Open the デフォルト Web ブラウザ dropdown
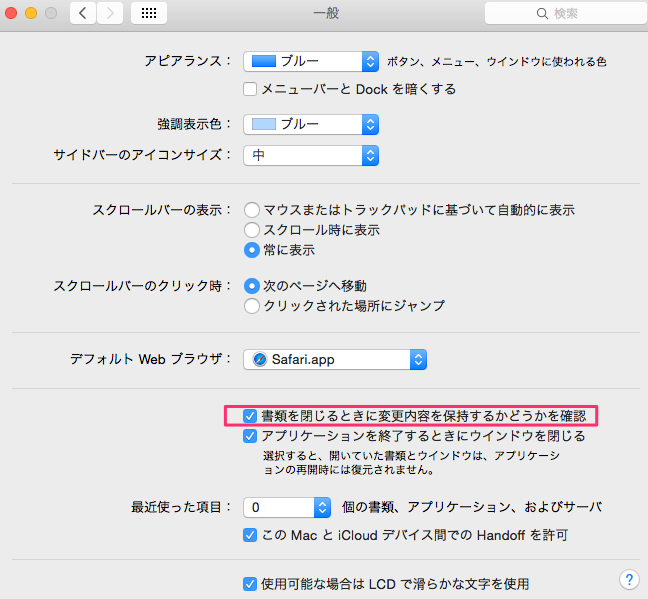The width and height of the screenshot is (648, 599). coord(335,360)
